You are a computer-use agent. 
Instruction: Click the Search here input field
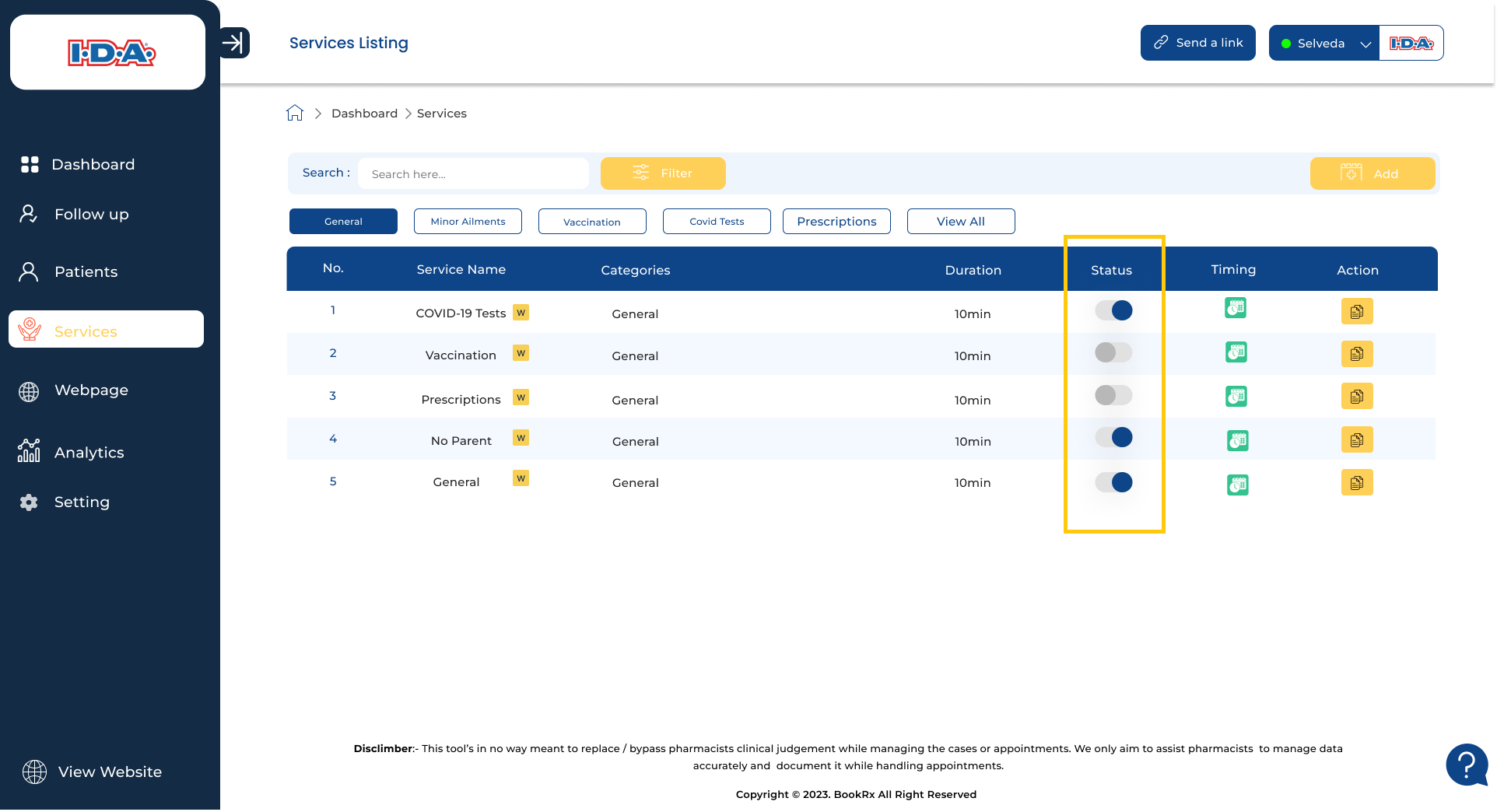point(473,174)
